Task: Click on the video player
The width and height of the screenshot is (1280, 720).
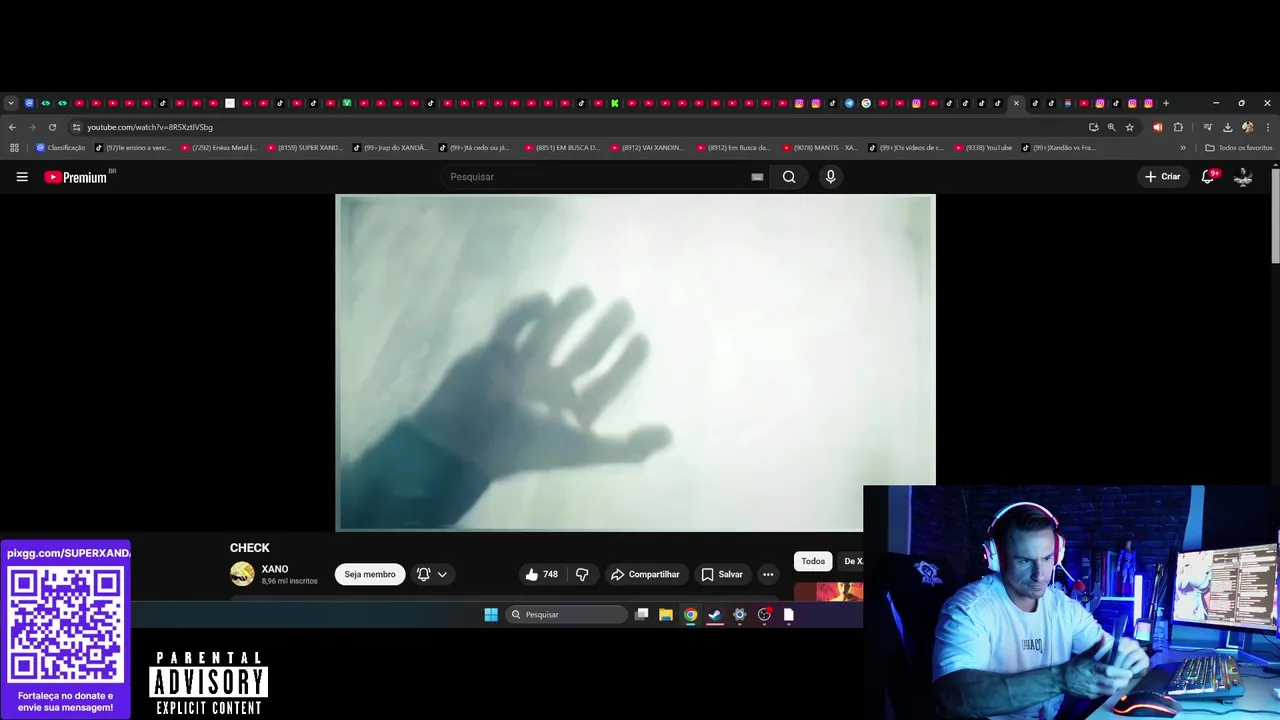Action: pos(635,363)
